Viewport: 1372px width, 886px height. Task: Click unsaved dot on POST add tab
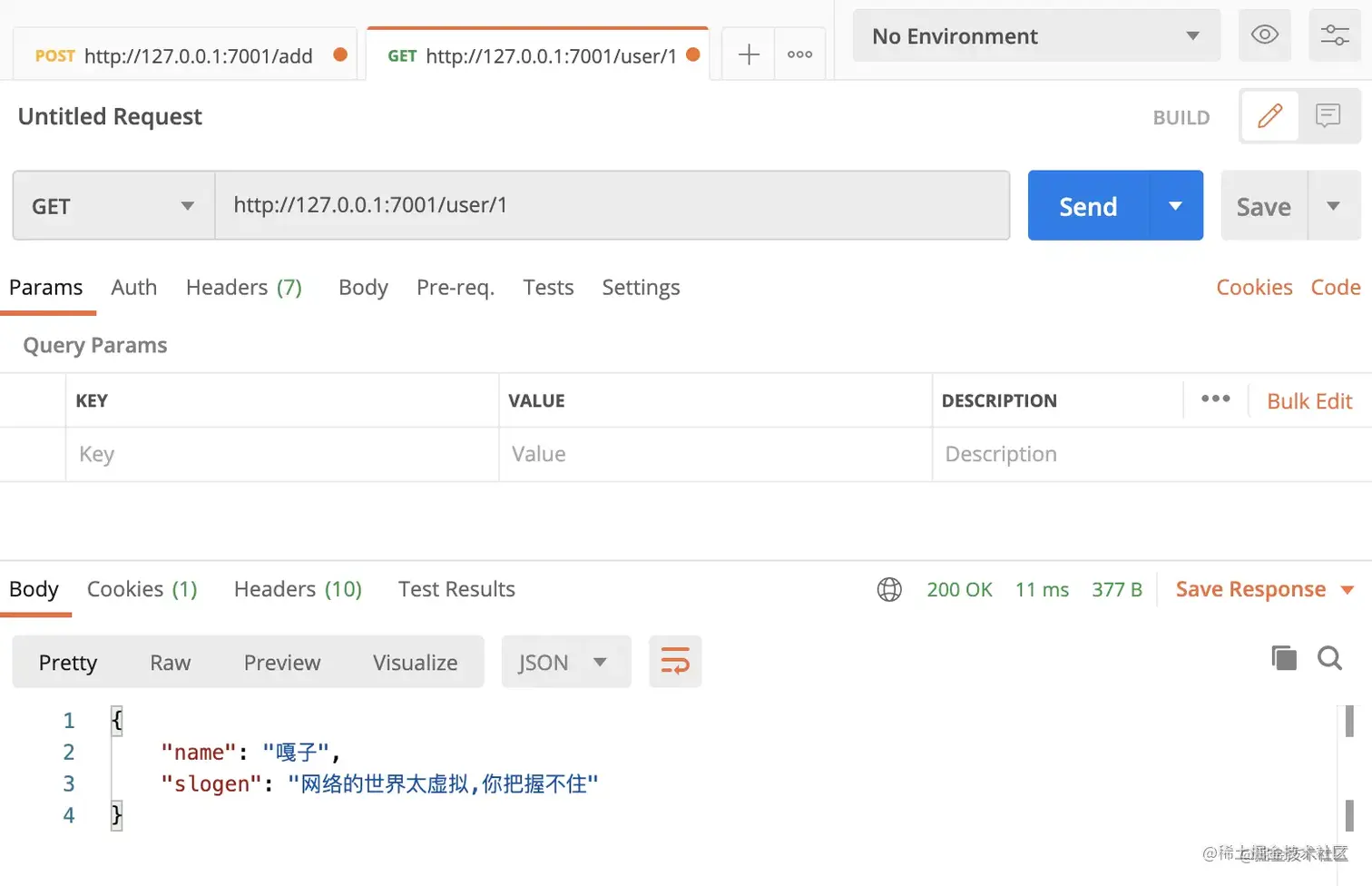[340, 54]
